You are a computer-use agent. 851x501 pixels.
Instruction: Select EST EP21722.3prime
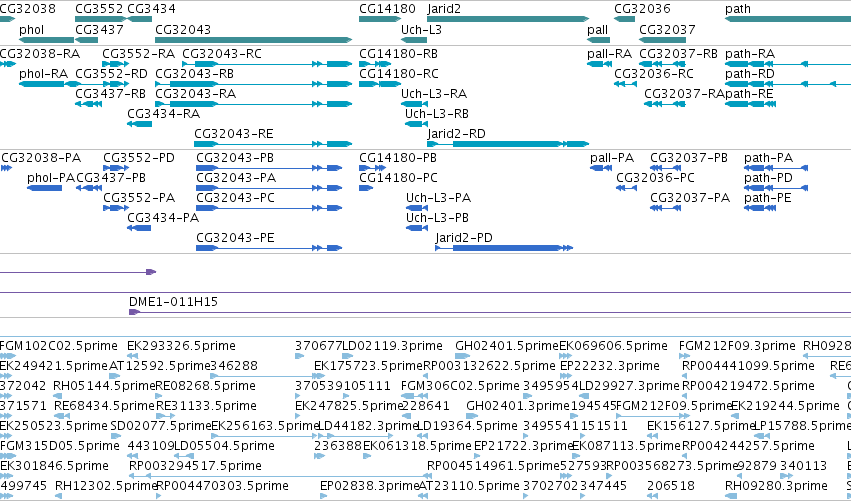(524, 446)
